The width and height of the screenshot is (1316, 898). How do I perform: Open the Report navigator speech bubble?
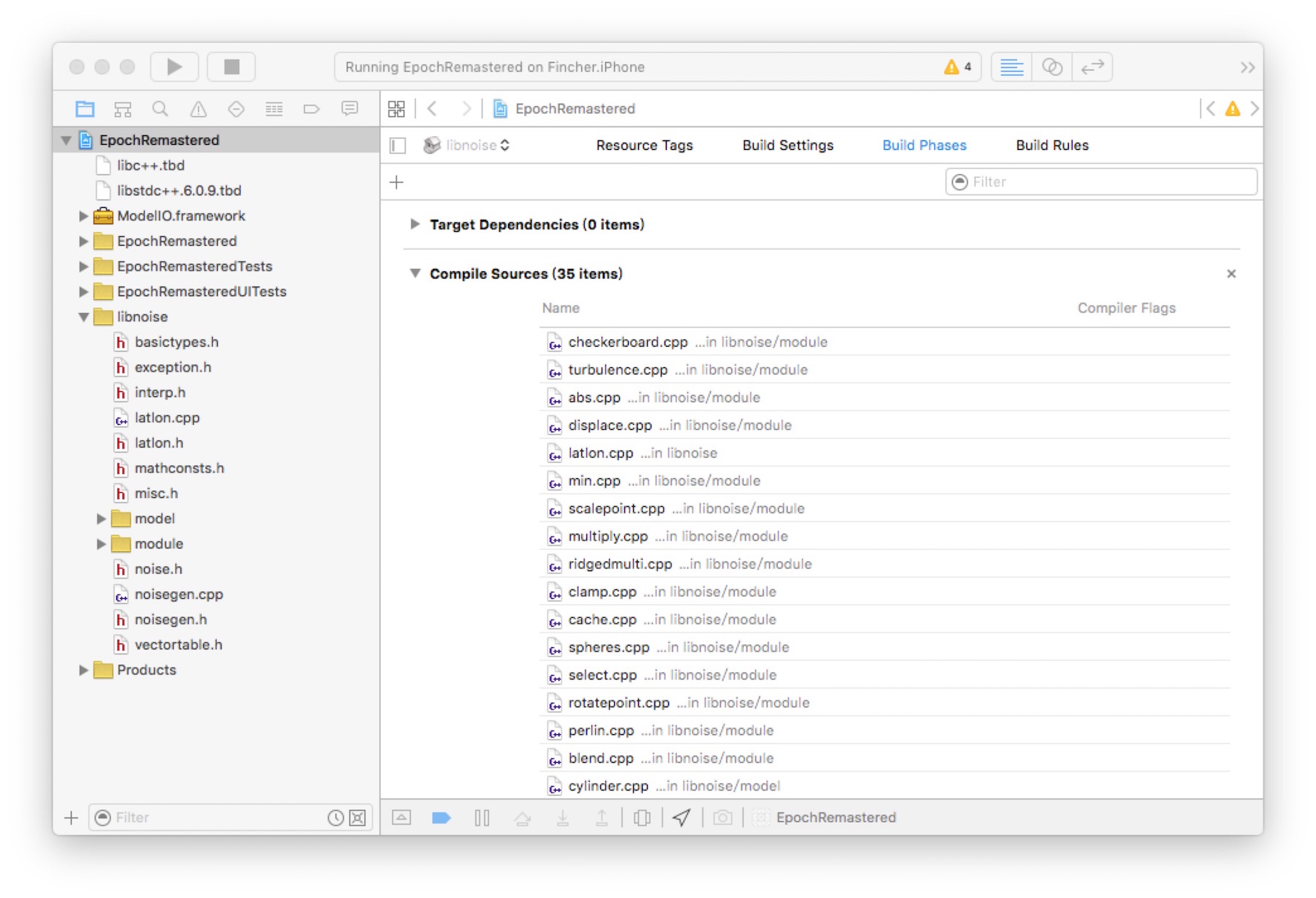349,109
